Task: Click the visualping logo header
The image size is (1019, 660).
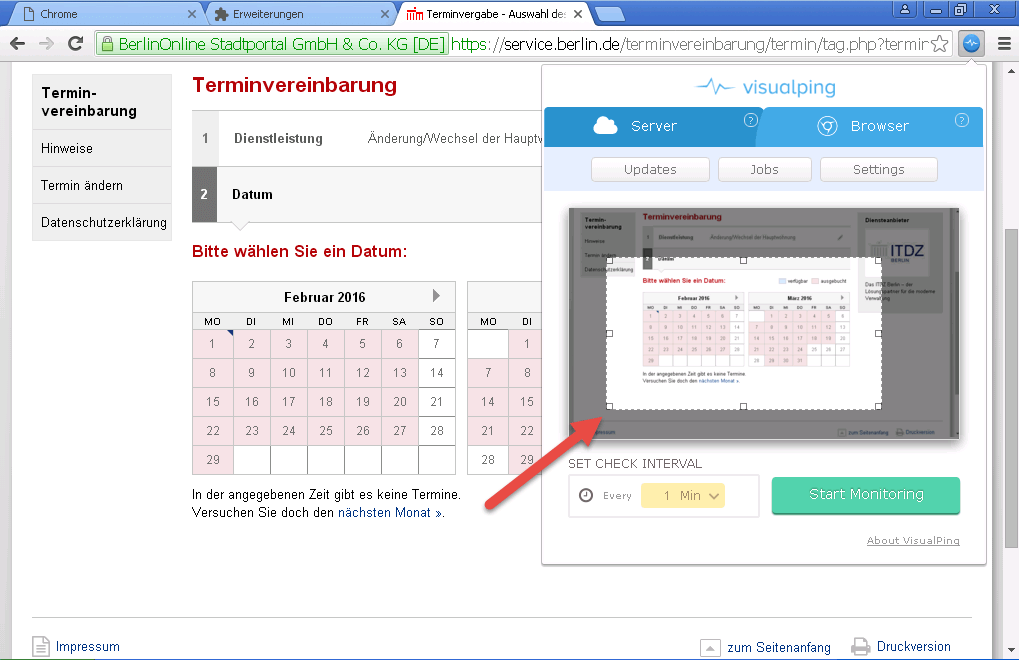Action: (765, 86)
